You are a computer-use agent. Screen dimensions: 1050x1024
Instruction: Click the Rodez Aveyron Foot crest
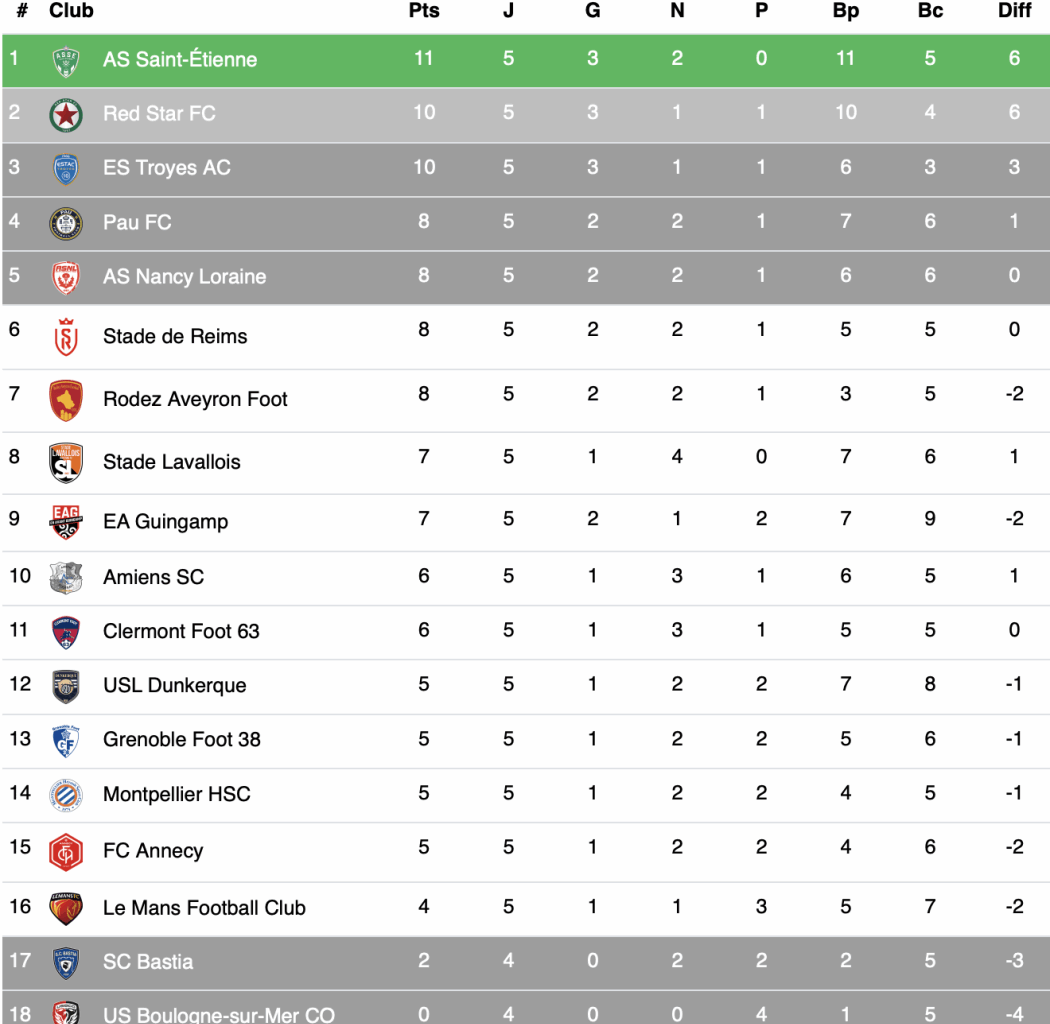[66, 400]
